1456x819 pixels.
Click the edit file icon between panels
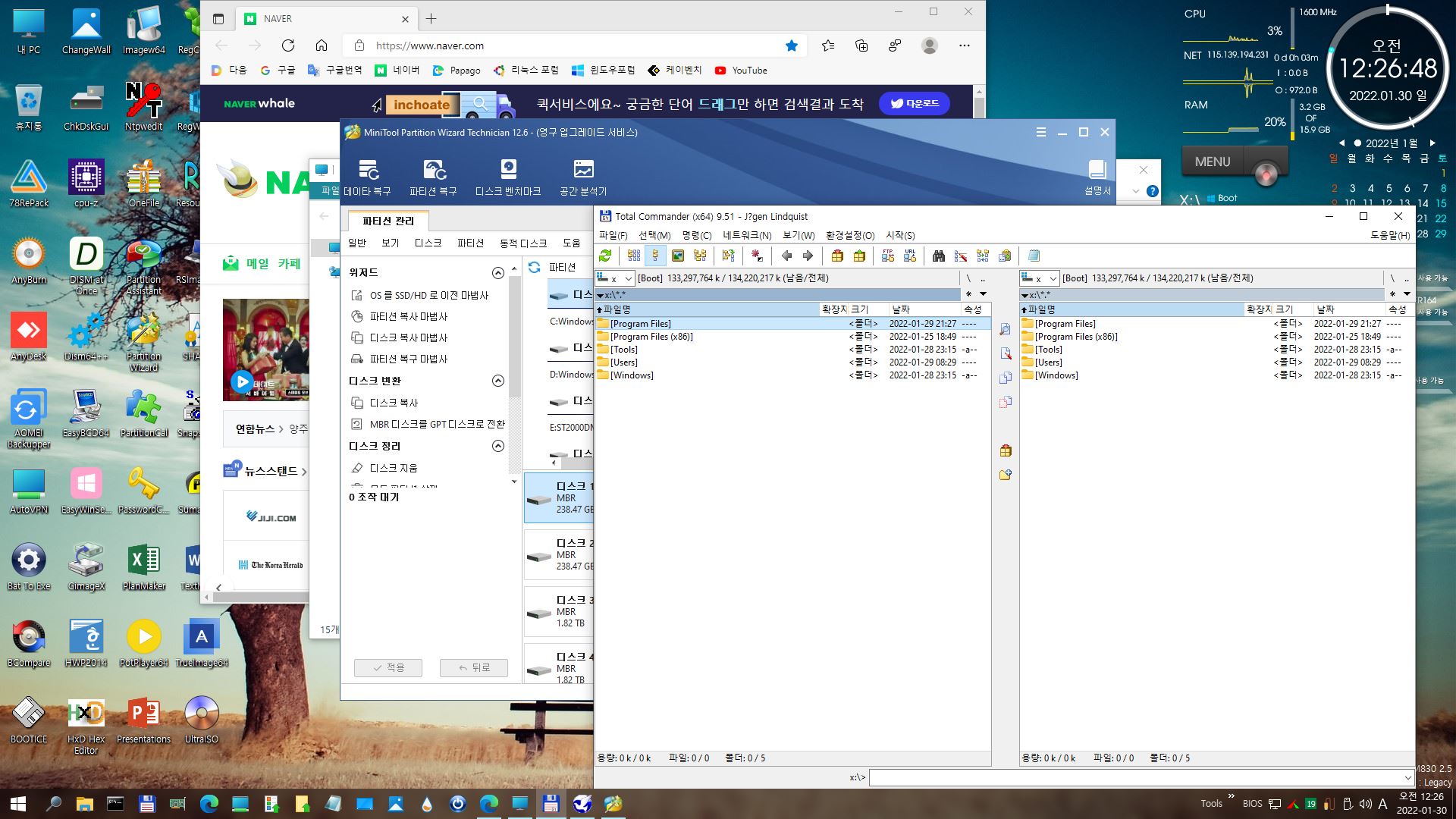click(1006, 353)
